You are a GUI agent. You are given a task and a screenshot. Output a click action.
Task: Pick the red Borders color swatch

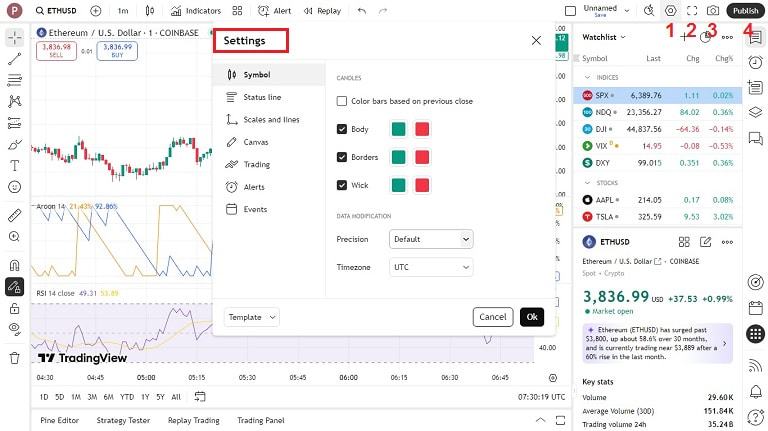[x=422, y=157]
